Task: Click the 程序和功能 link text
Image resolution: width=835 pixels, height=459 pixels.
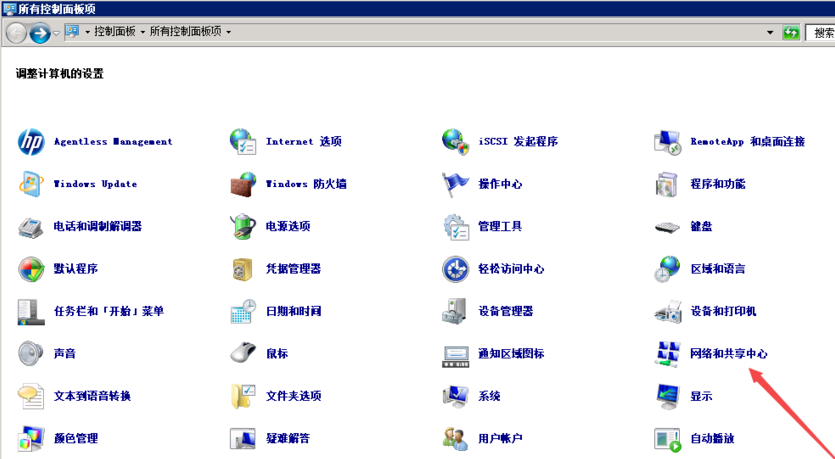Action: (x=718, y=184)
